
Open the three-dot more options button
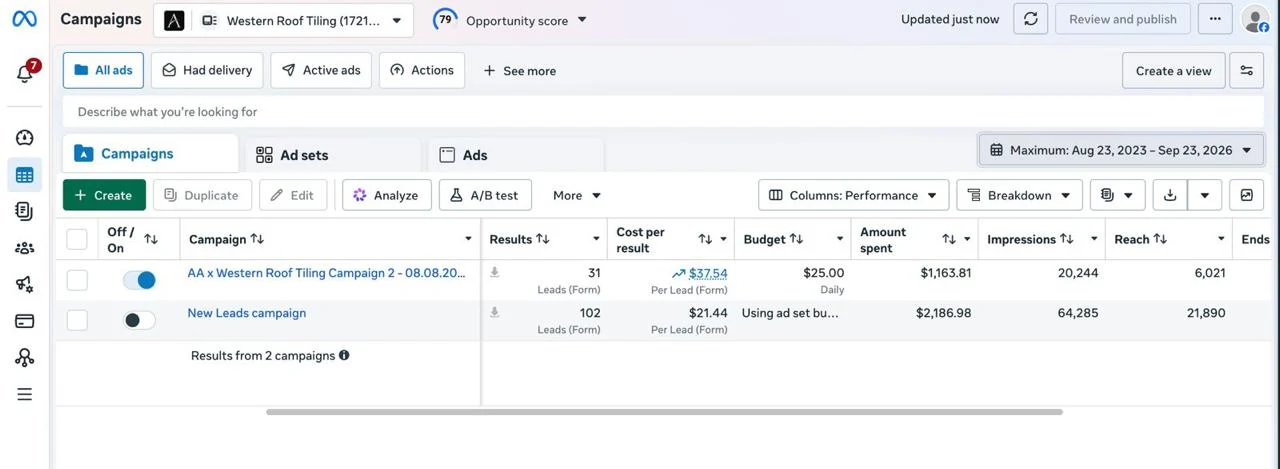tap(1215, 19)
